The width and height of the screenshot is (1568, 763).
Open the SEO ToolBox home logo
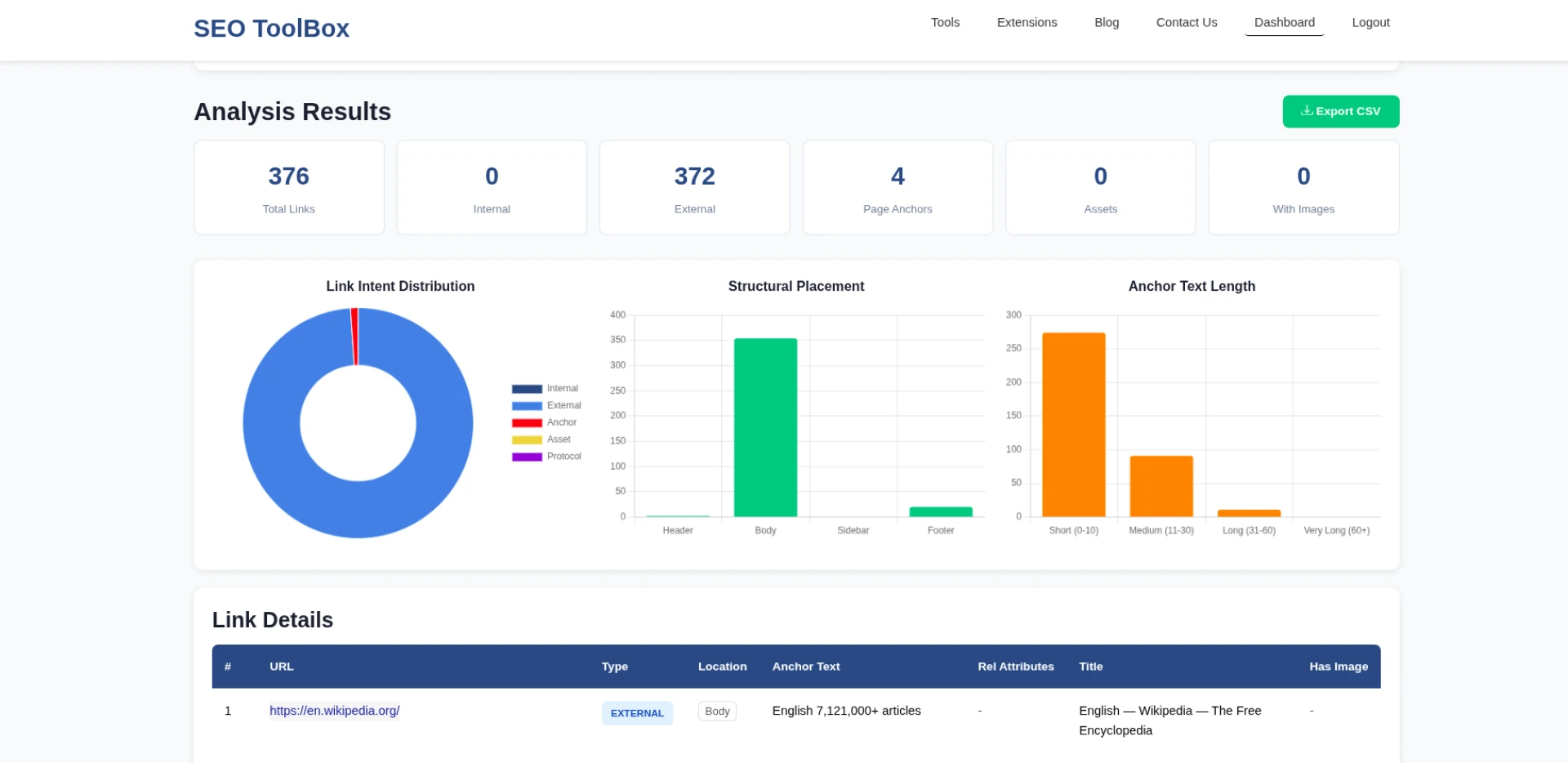coord(271,29)
